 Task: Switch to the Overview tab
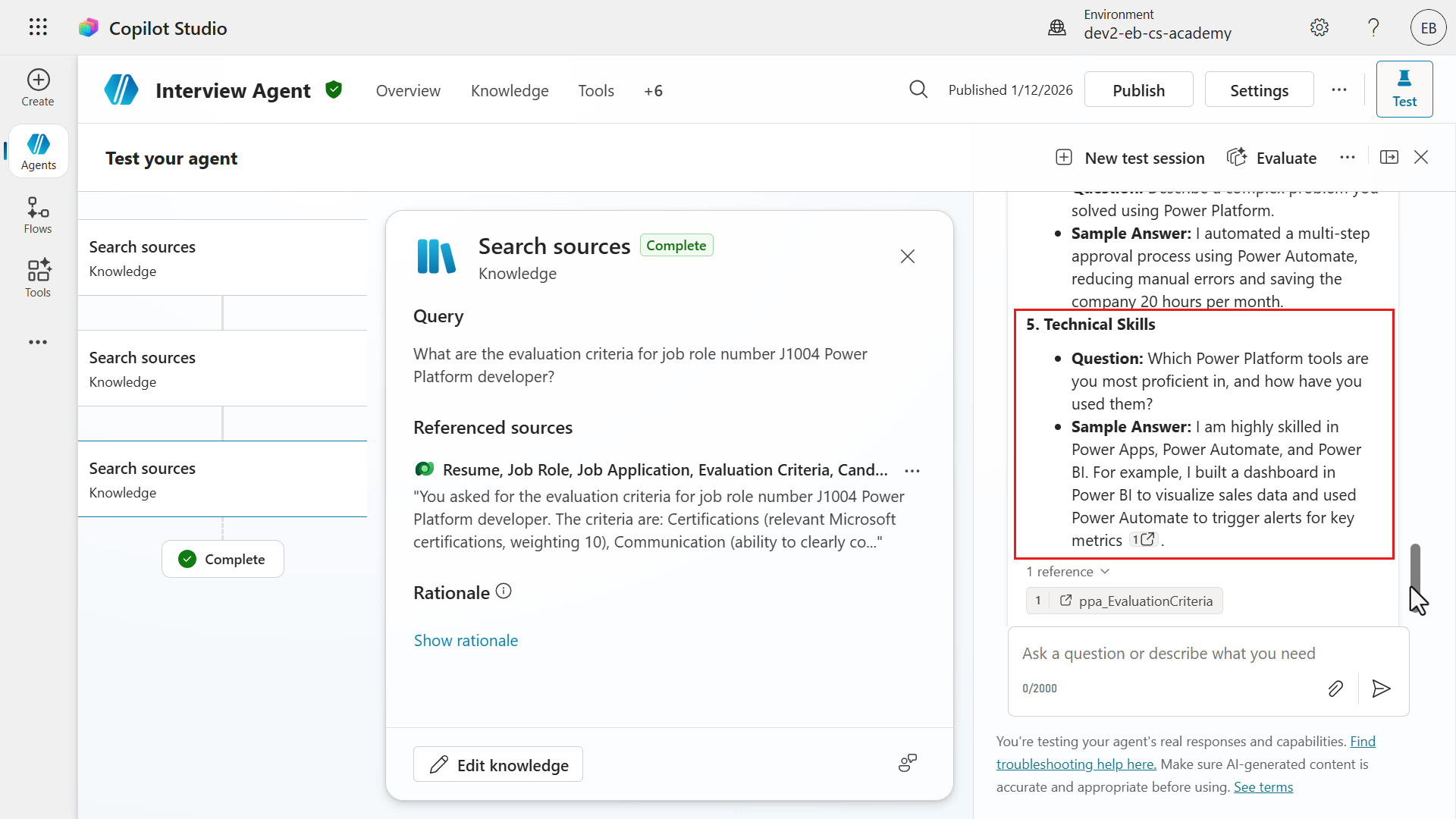[x=408, y=91]
